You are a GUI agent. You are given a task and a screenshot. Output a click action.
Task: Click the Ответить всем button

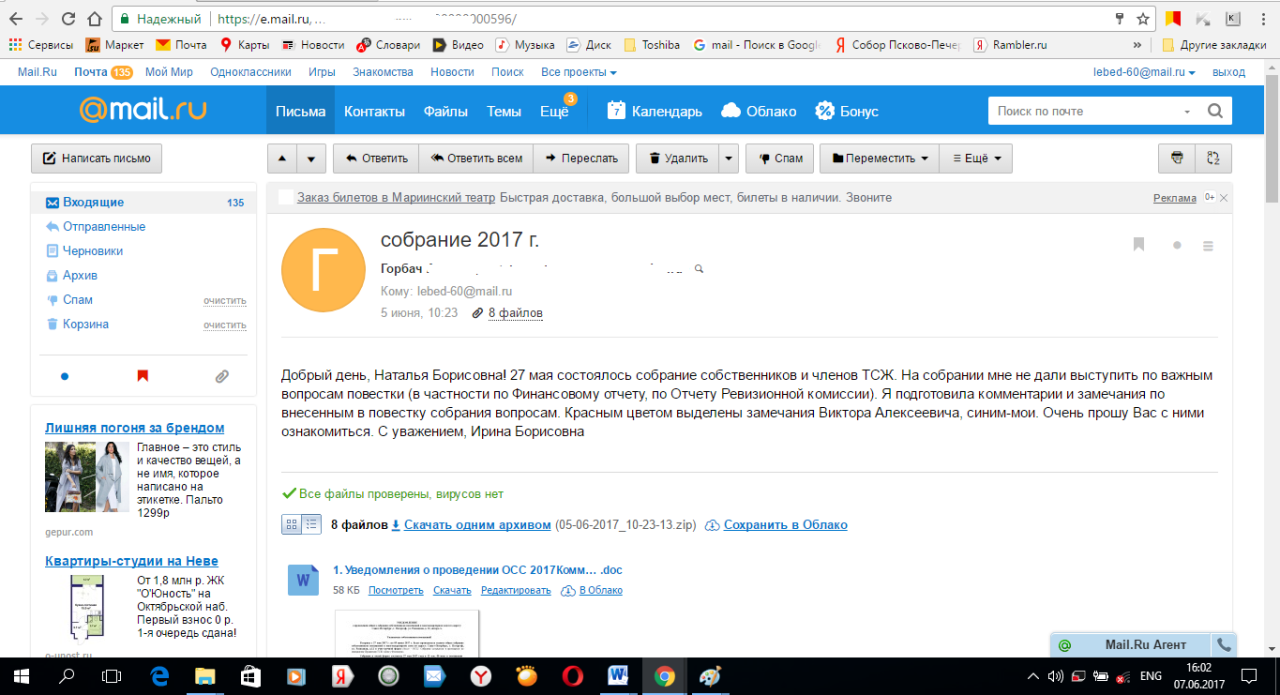pyautogui.click(x=476, y=158)
